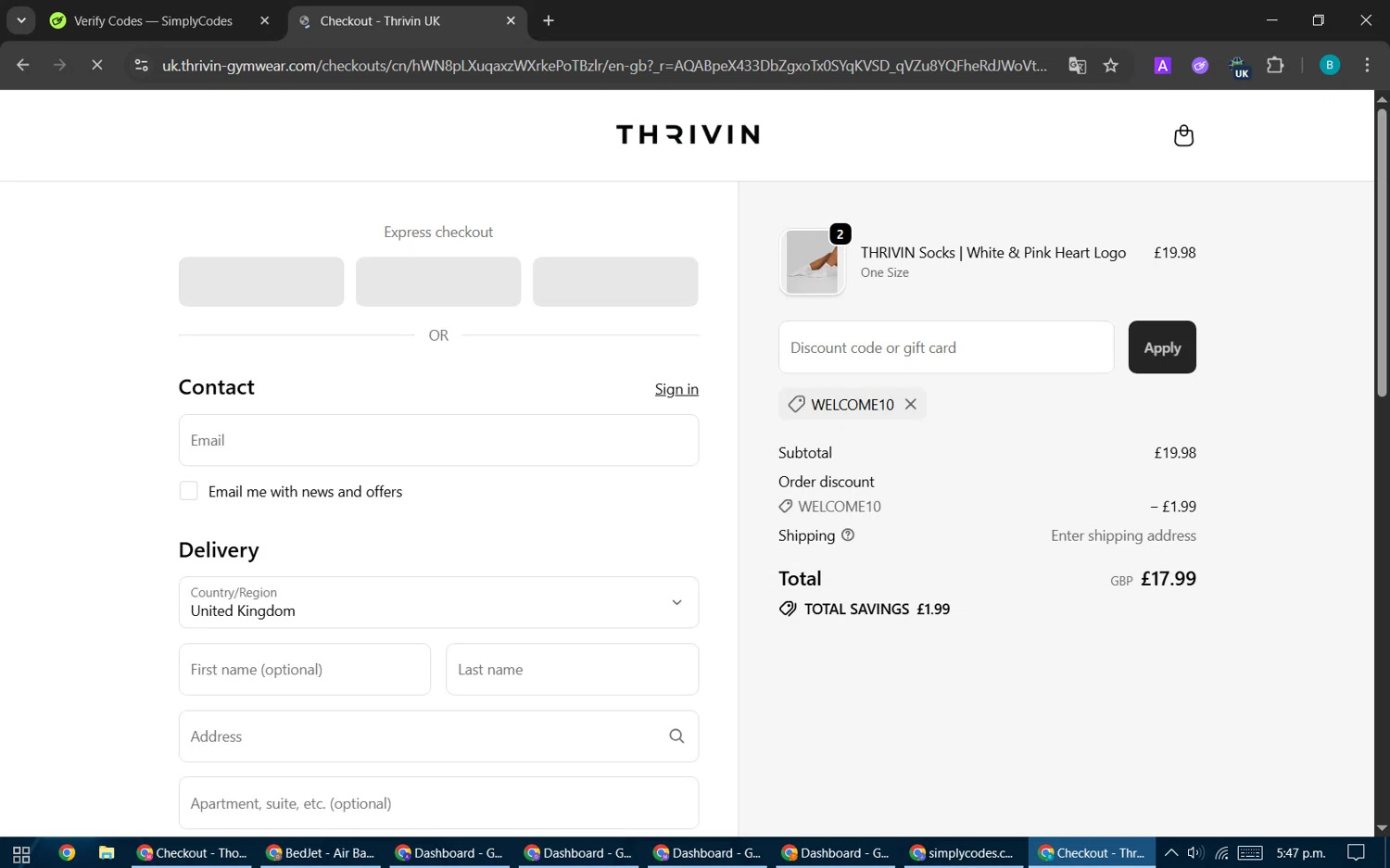Open the tab search dropdown arrow
Viewport: 1390px width, 868px height.
point(20,20)
